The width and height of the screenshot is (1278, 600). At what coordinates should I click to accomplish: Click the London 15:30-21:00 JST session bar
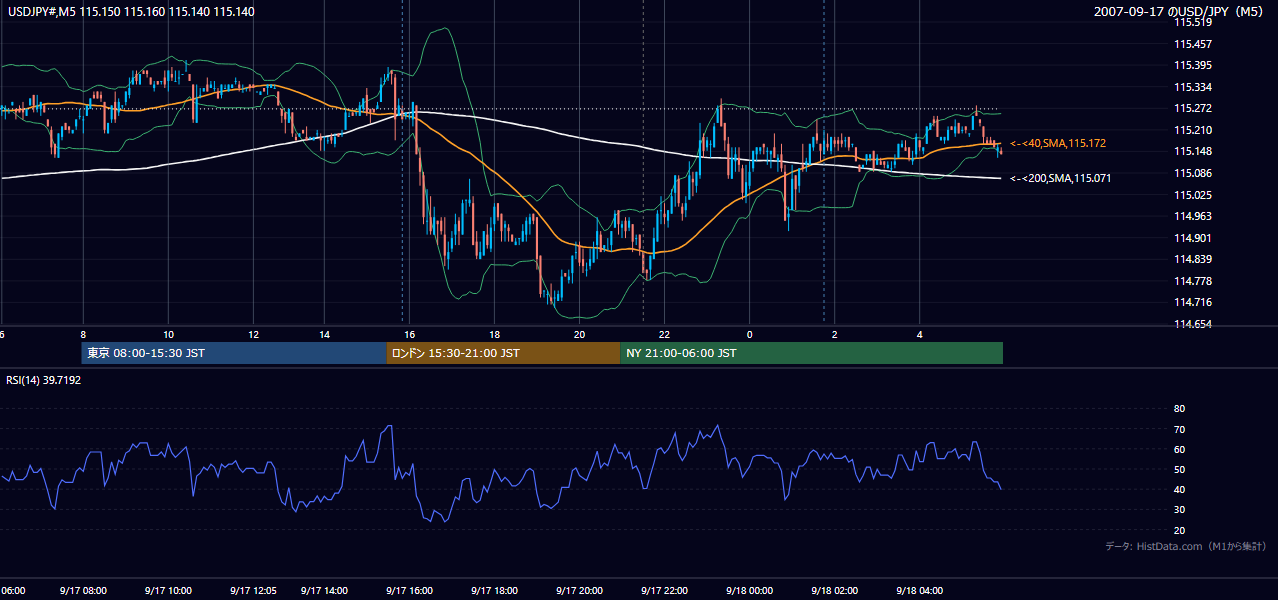pos(503,353)
